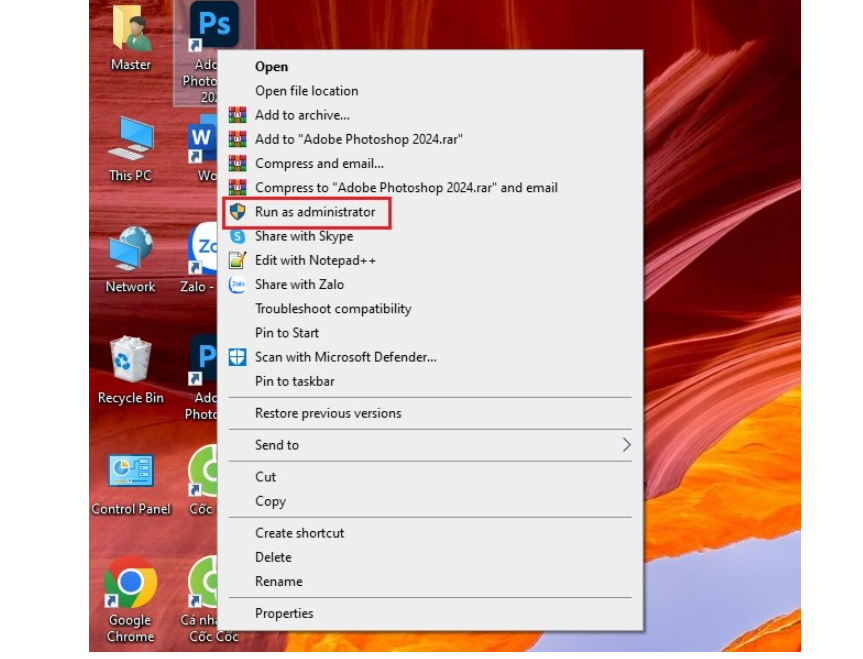Click the Skype icon in context menu

(x=237, y=237)
